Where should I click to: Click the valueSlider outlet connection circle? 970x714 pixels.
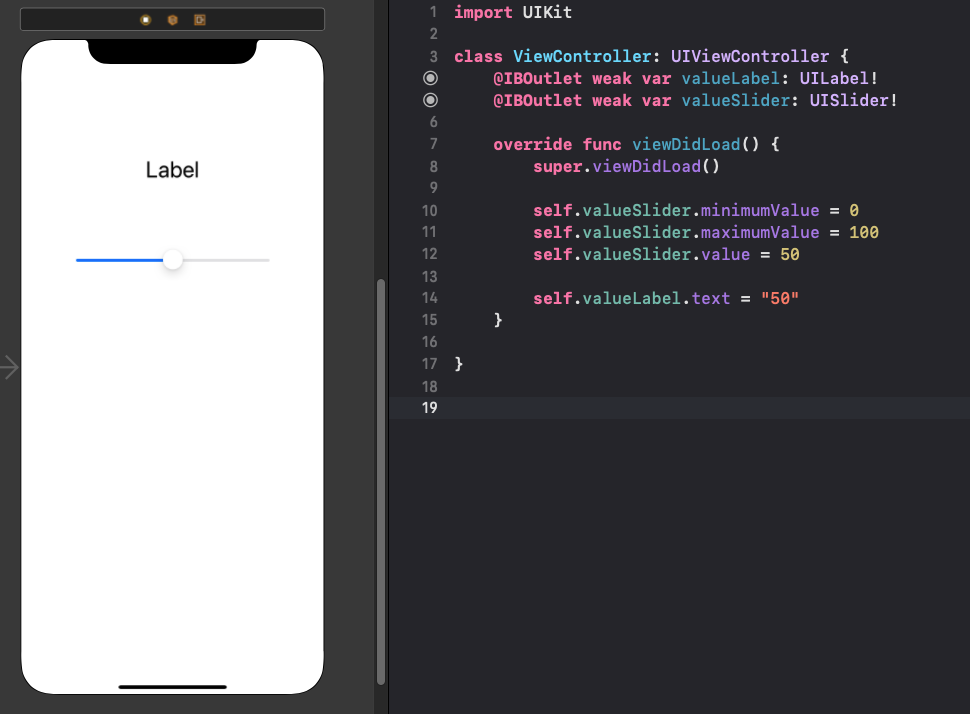(431, 100)
